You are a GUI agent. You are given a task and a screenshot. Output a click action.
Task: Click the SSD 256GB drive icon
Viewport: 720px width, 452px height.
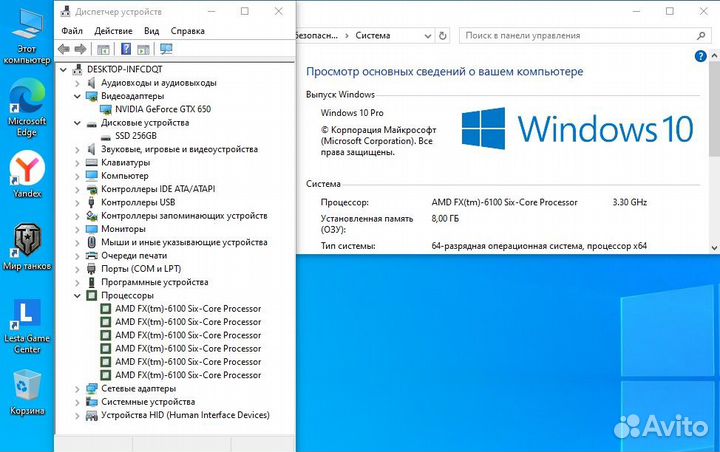click(106, 137)
